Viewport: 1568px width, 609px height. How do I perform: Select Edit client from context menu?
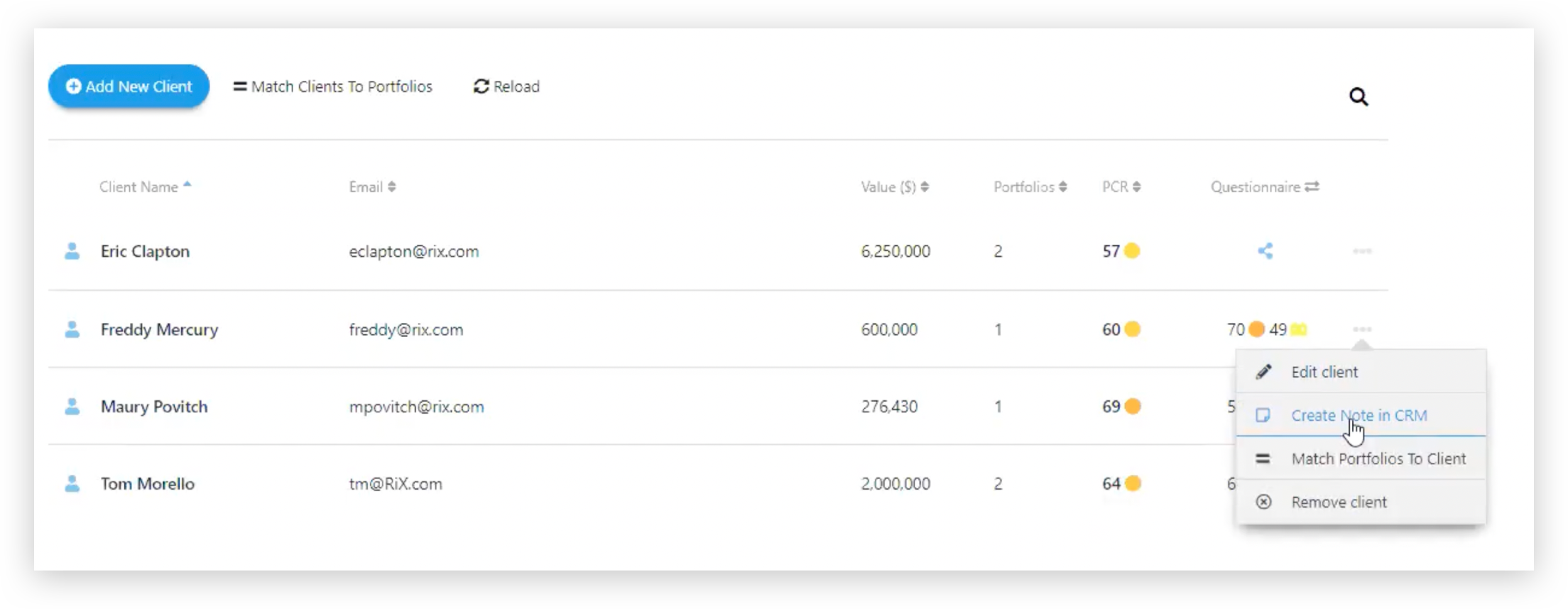1324,372
